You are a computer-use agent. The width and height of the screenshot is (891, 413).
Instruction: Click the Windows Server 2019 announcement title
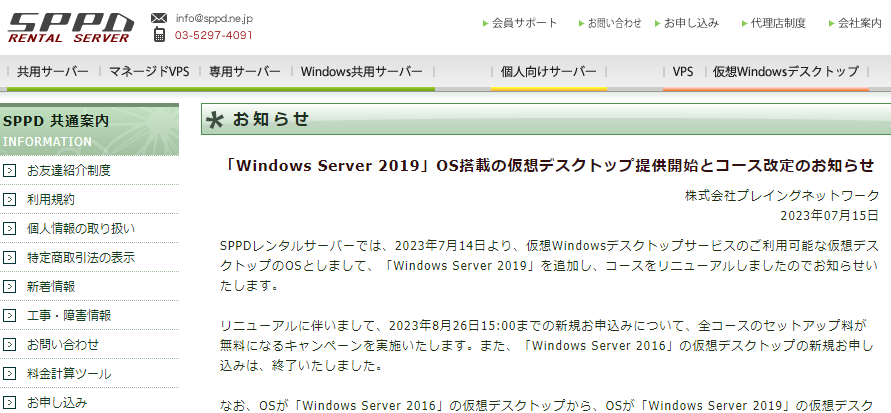coord(549,165)
